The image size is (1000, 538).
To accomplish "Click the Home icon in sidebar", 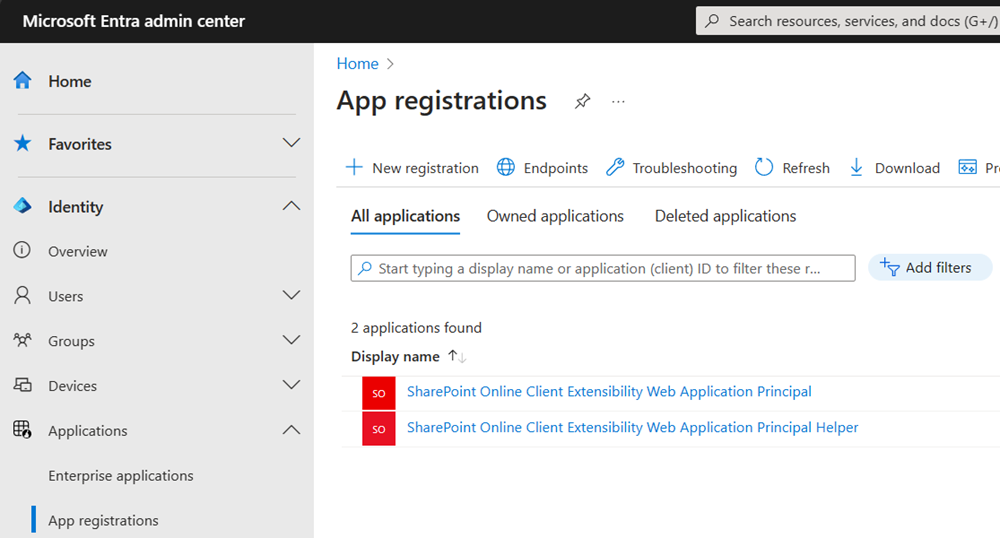I will coord(23,81).
